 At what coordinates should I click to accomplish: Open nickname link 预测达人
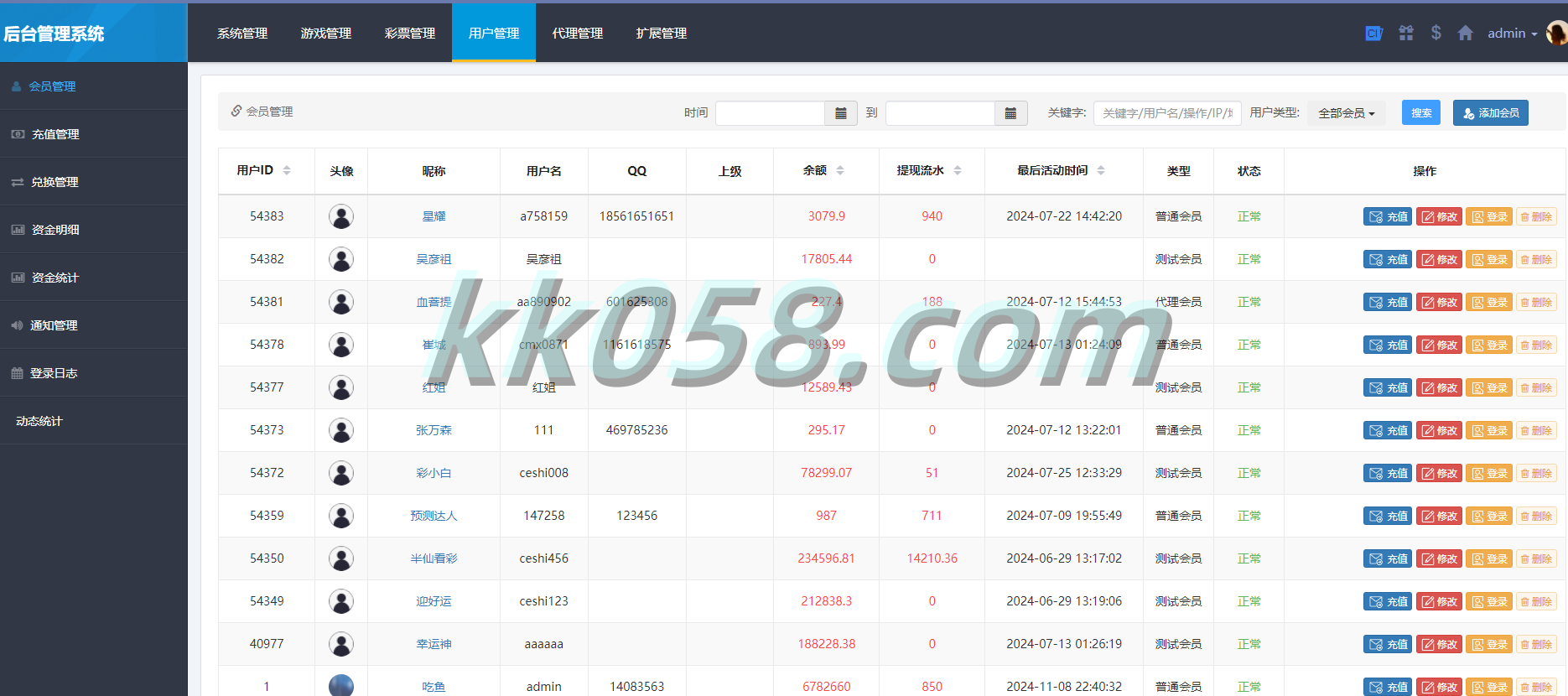click(434, 516)
